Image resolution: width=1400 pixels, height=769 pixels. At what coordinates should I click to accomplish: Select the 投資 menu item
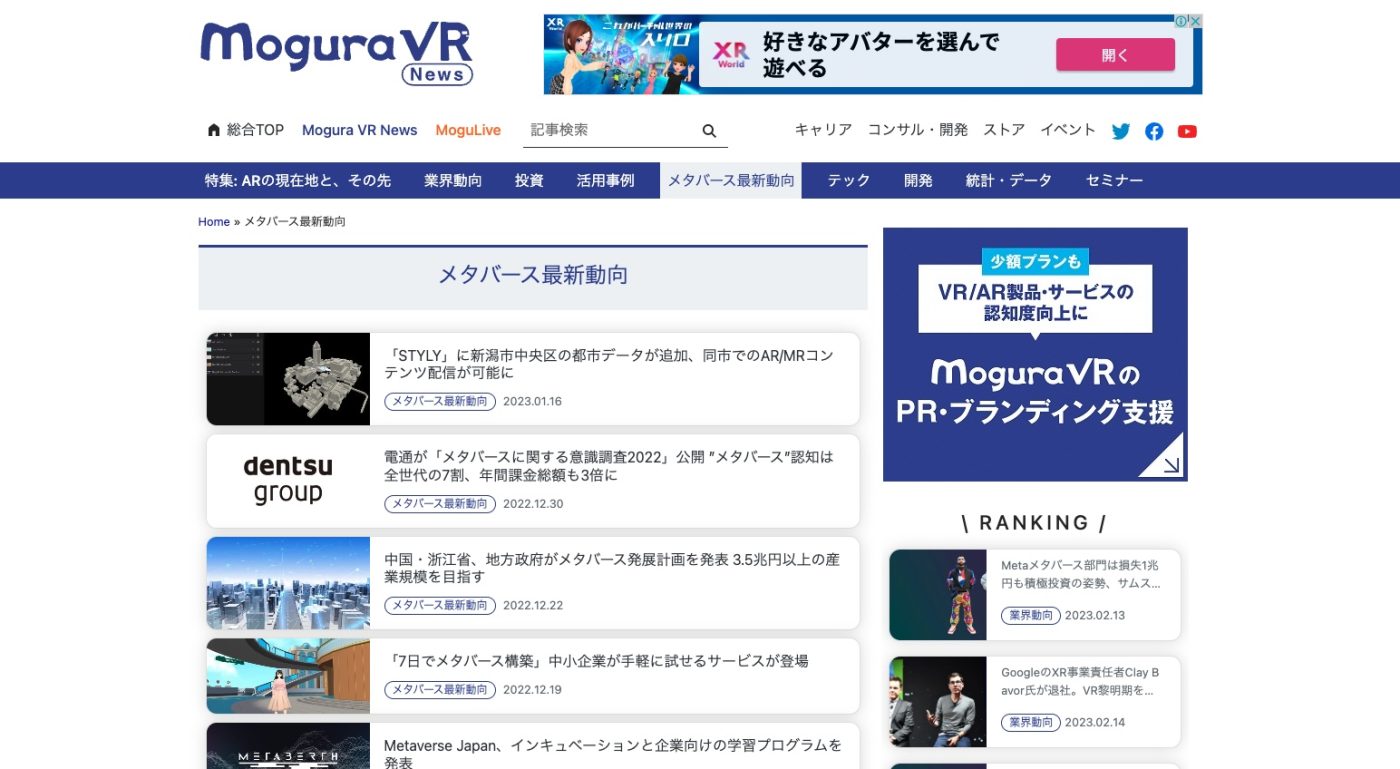[529, 181]
